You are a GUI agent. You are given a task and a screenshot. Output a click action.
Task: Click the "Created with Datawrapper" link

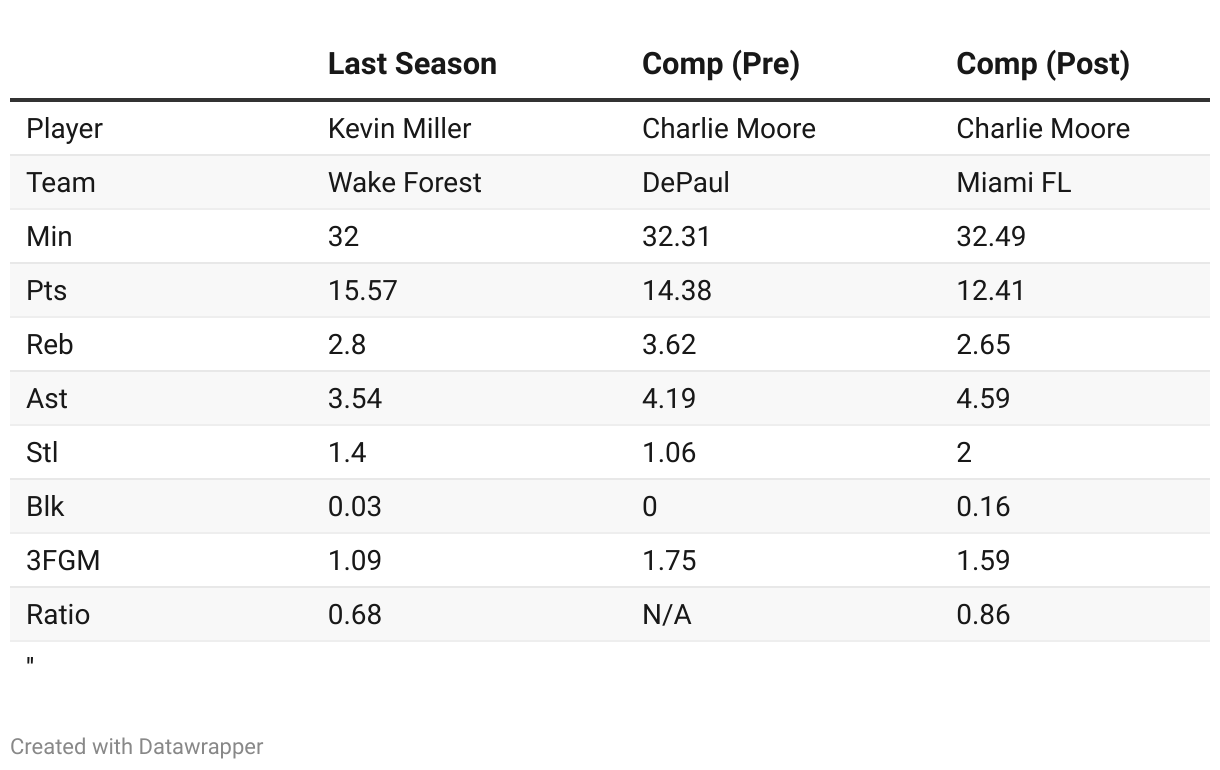(x=136, y=746)
